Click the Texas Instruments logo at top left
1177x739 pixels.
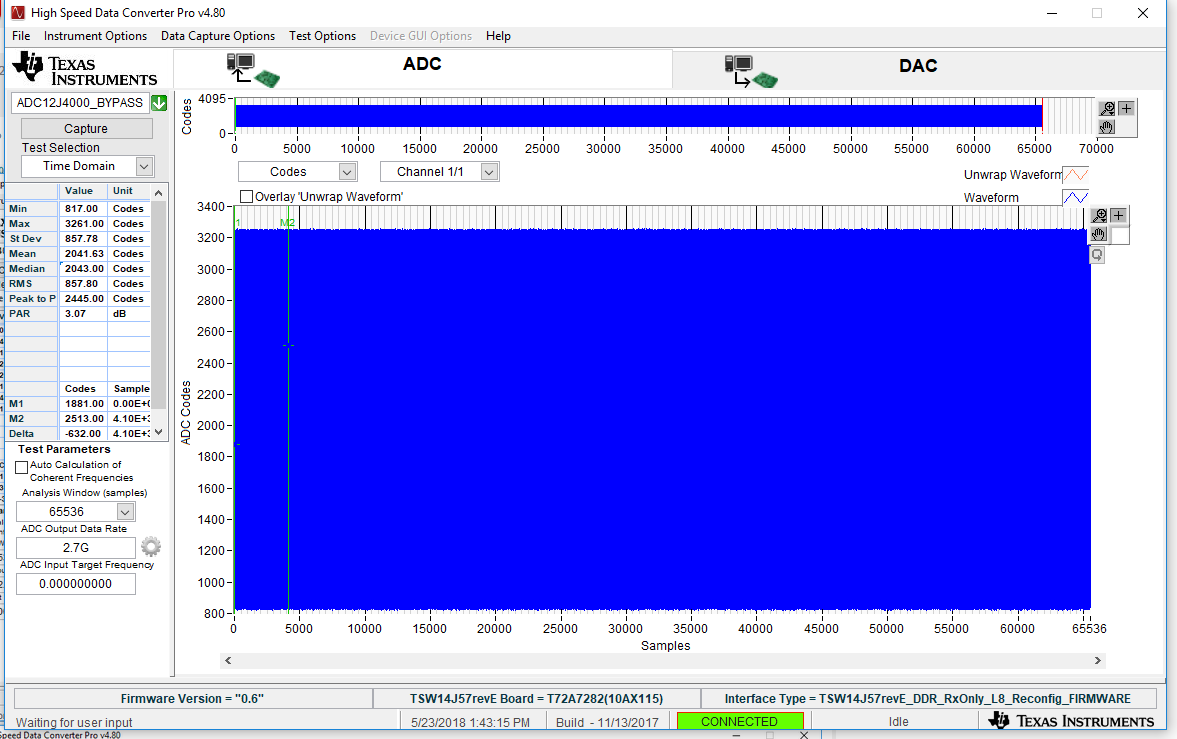tap(85, 69)
